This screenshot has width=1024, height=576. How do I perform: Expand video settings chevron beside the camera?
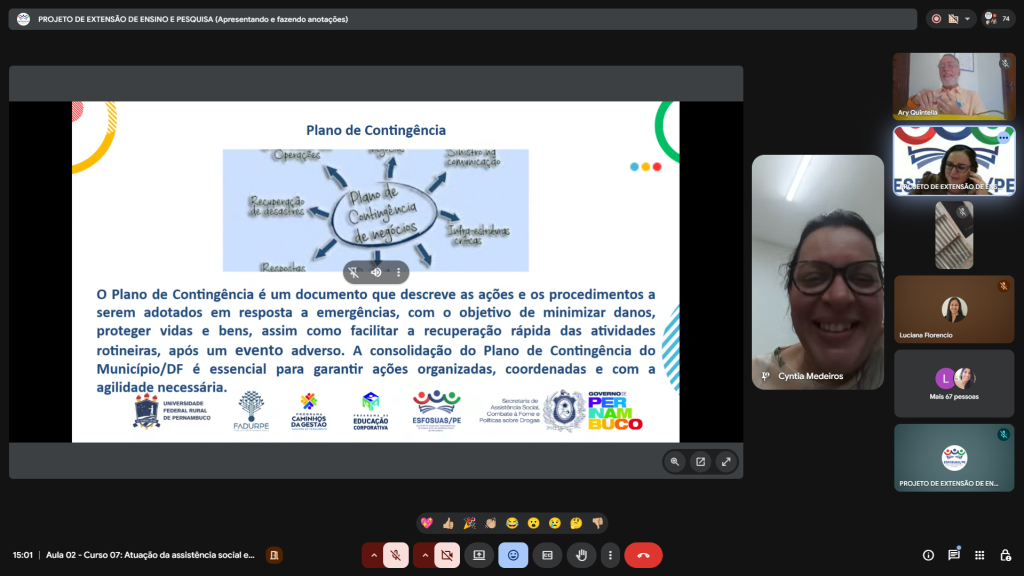coord(424,555)
